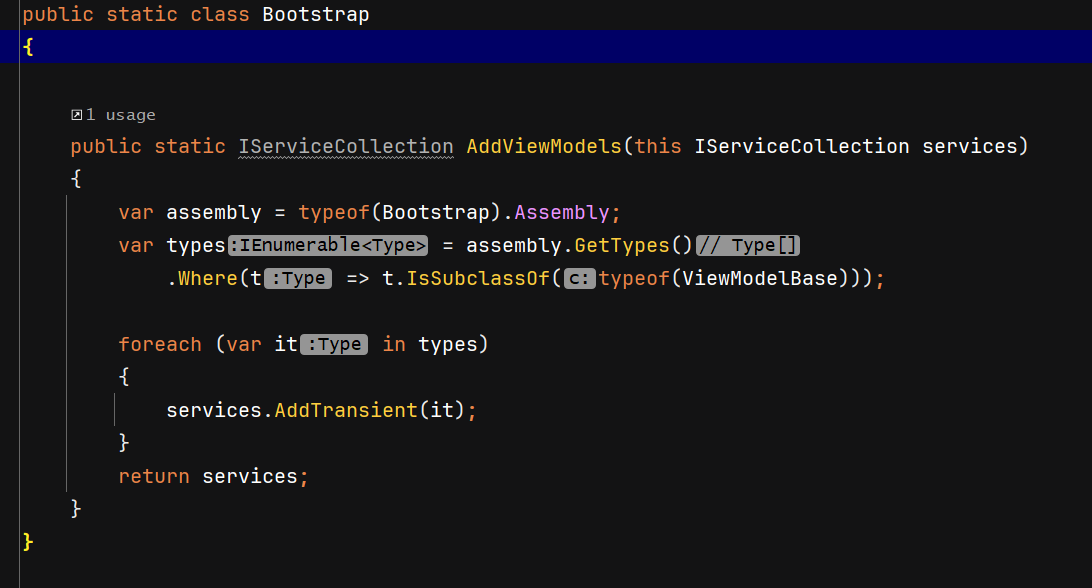The image size is (1092, 588).
Task: Open the '1 usage' code lens link
Action: point(120,115)
